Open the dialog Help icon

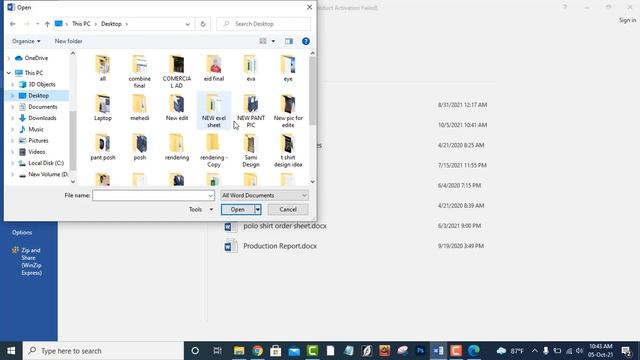[x=306, y=41]
